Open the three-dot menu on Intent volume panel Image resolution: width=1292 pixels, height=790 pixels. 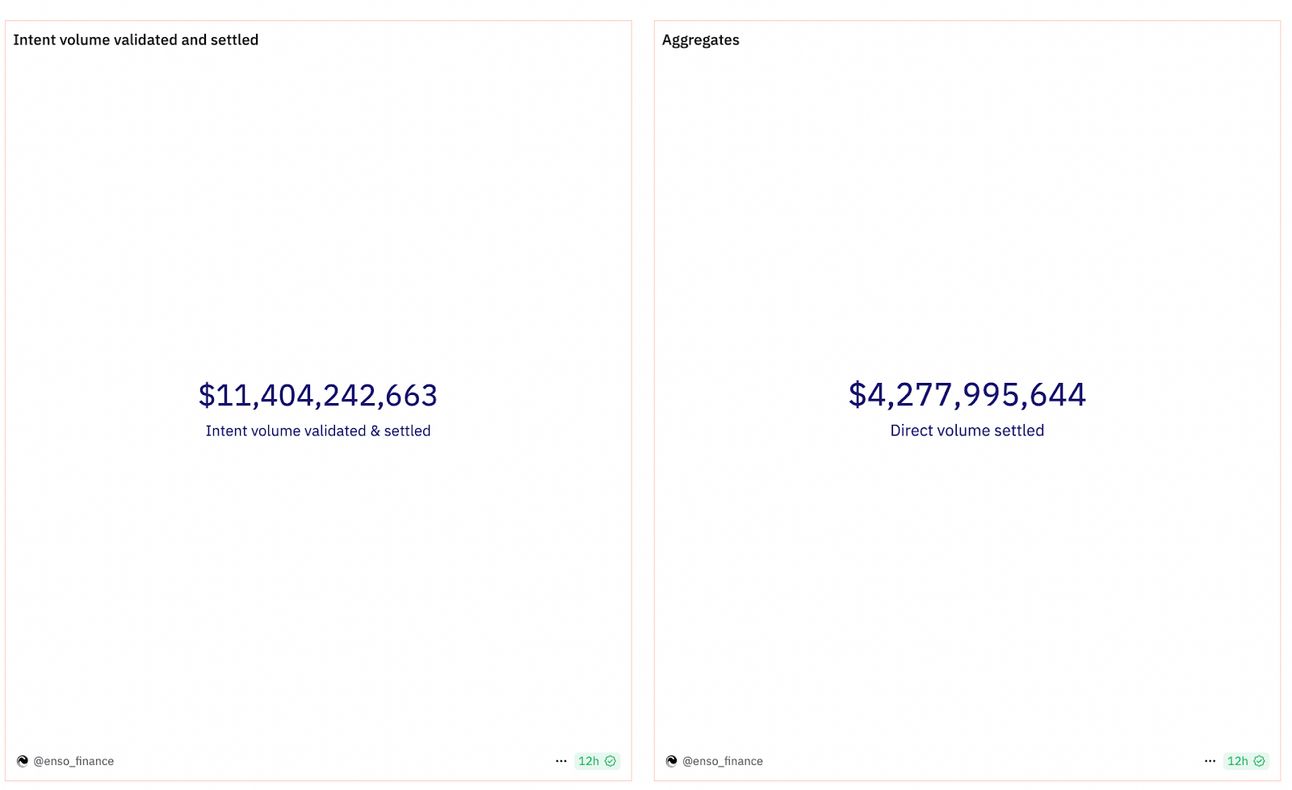561,761
